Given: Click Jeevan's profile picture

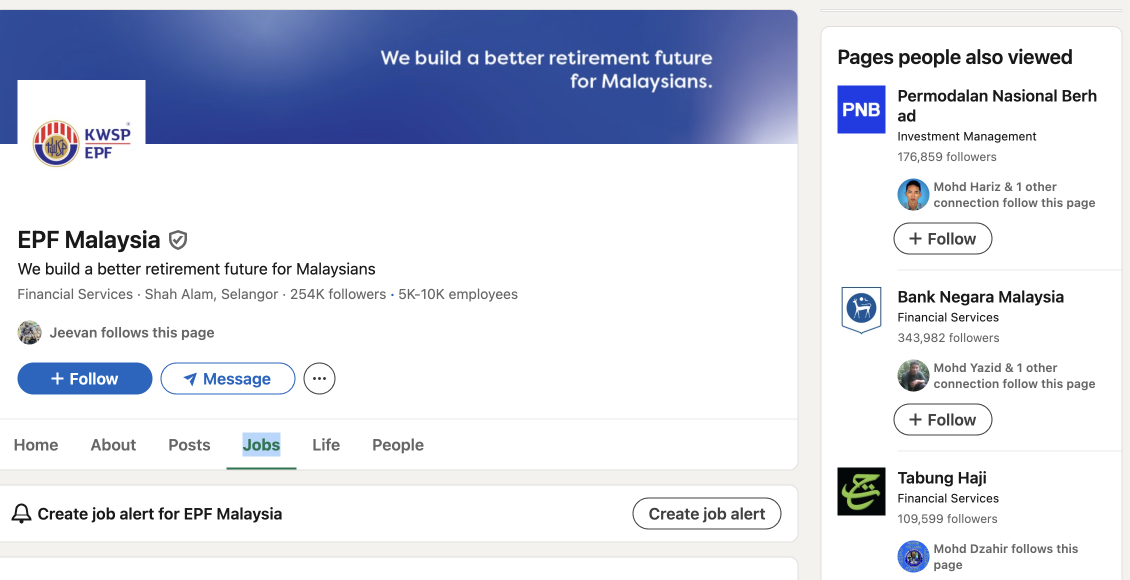Looking at the screenshot, I should coord(30,333).
